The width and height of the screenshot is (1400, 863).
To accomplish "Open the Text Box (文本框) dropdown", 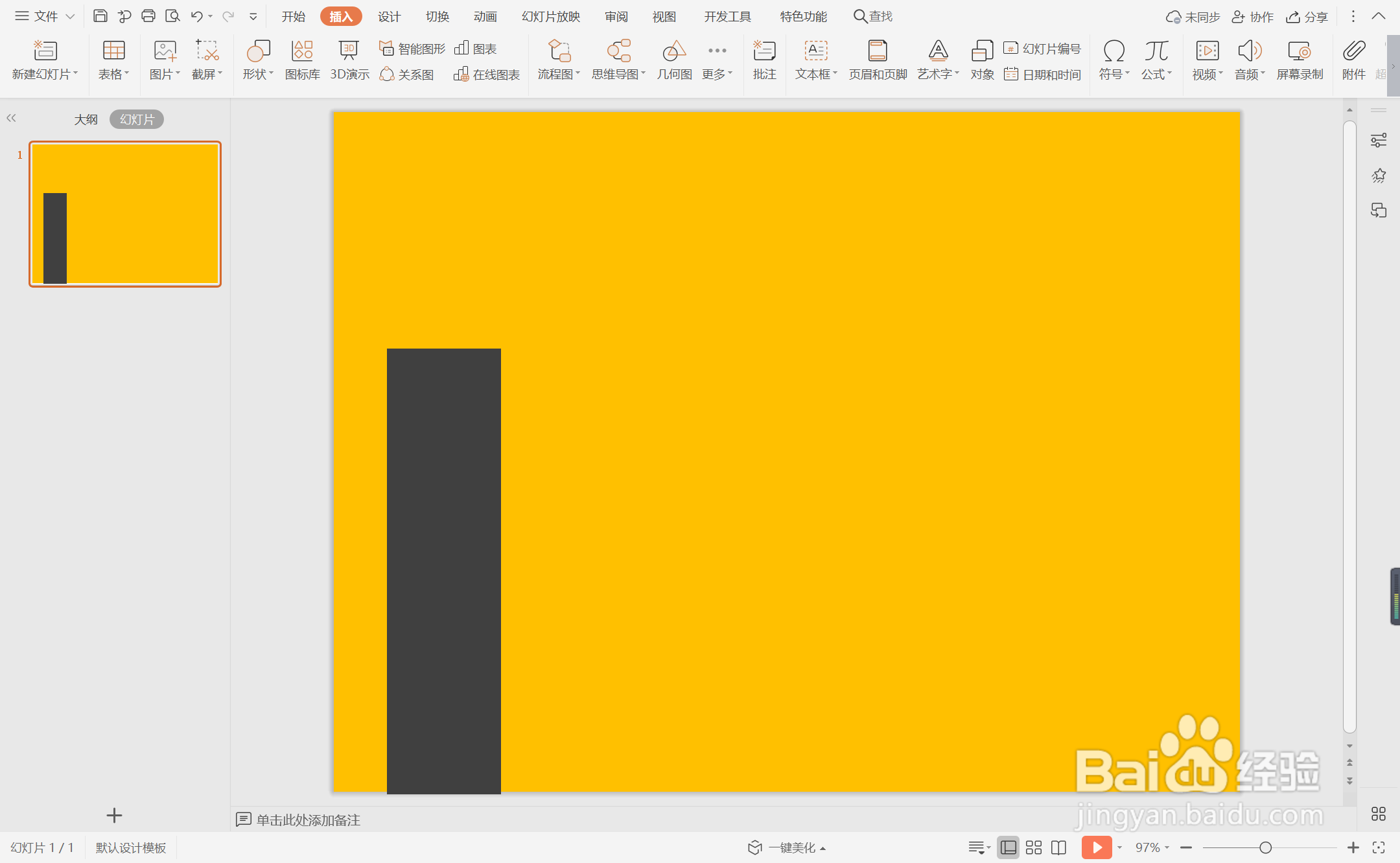I will pyautogui.click(x=816, y=74).
